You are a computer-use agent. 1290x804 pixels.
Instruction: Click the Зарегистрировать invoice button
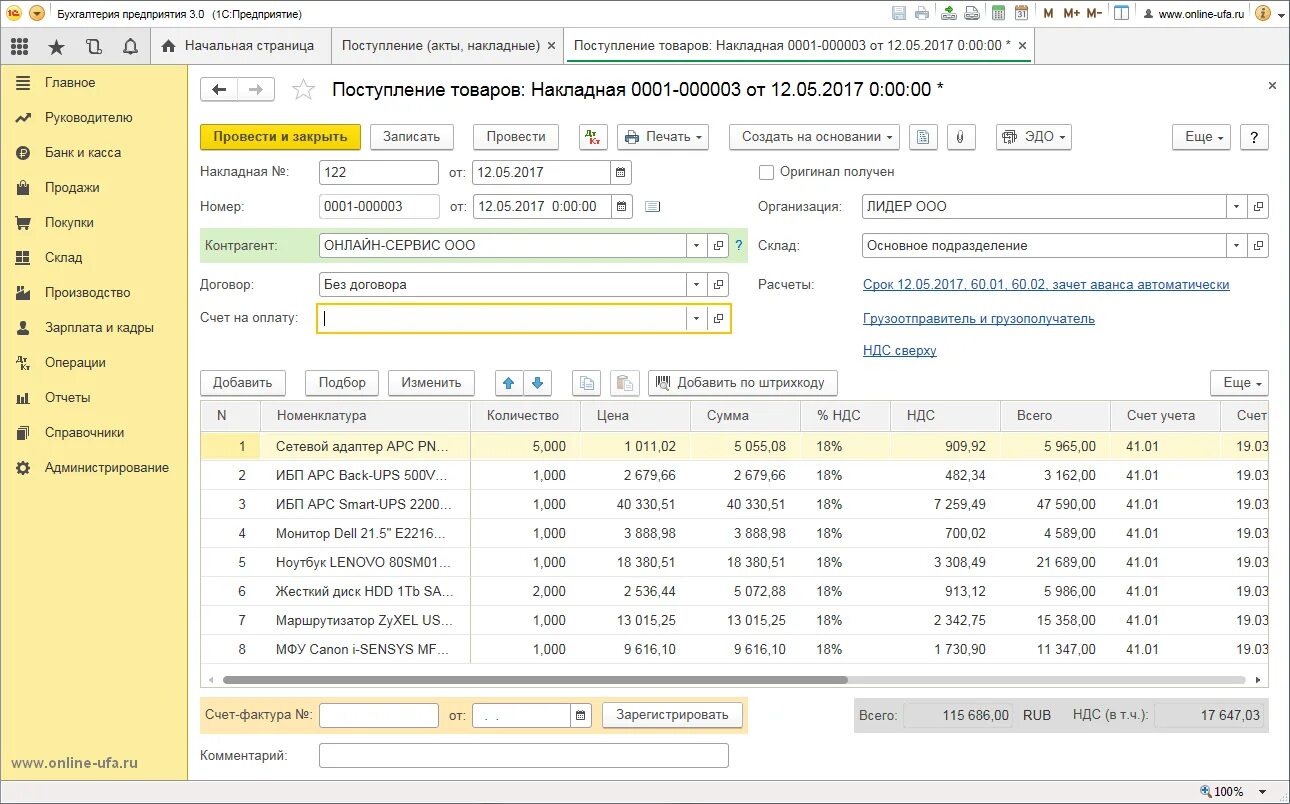coord(672,715)
